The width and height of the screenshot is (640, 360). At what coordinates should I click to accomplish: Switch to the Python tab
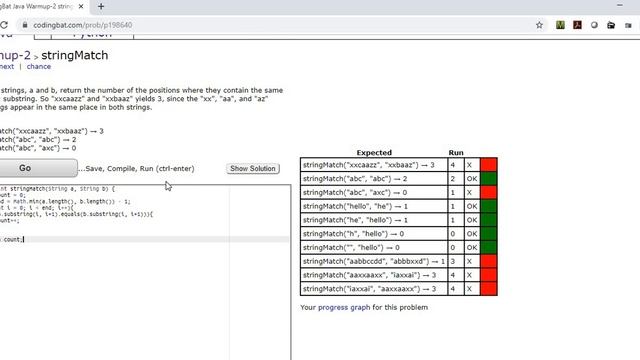coord(93,36)
